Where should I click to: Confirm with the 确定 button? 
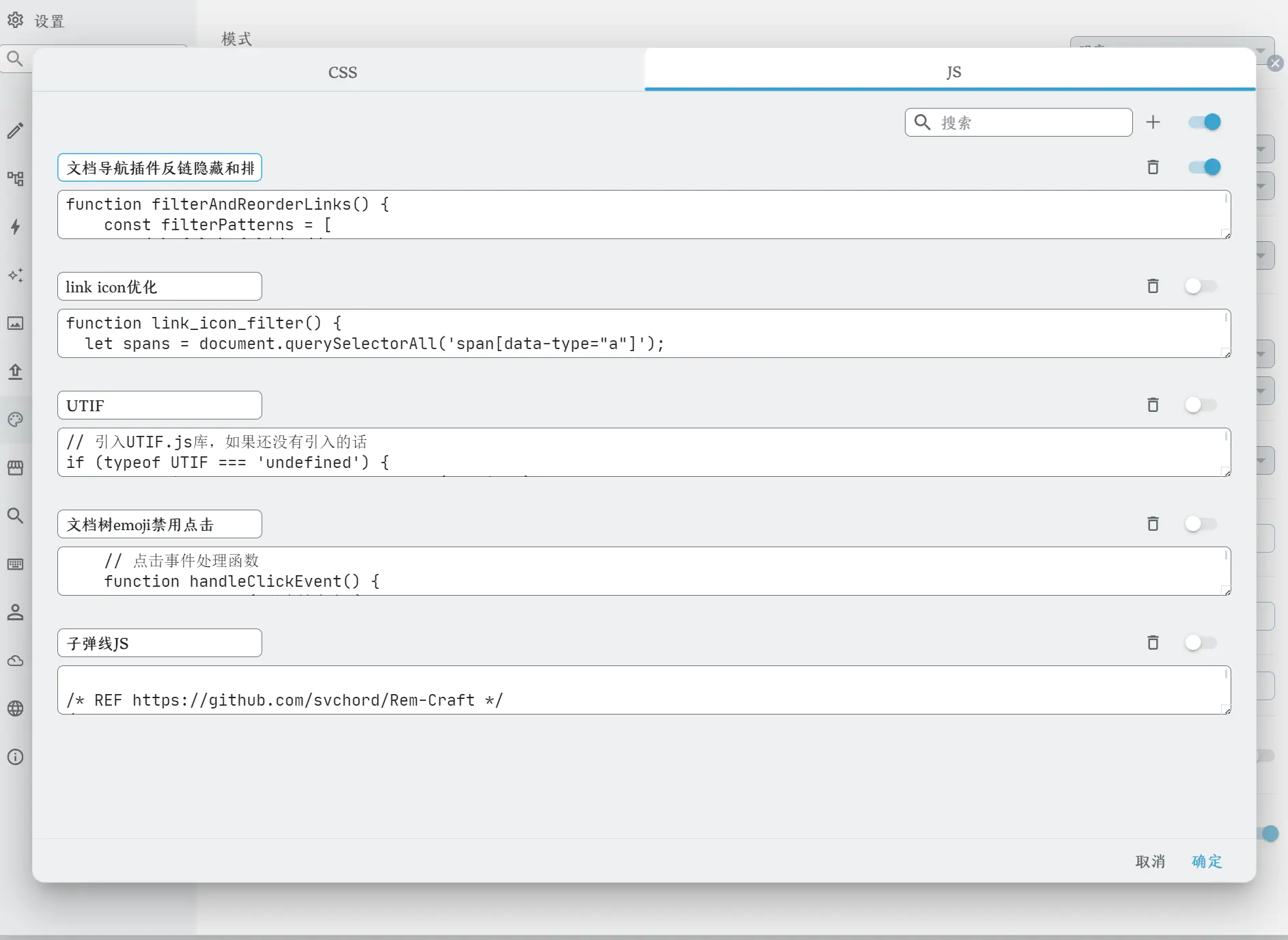tap(1206, 861)
